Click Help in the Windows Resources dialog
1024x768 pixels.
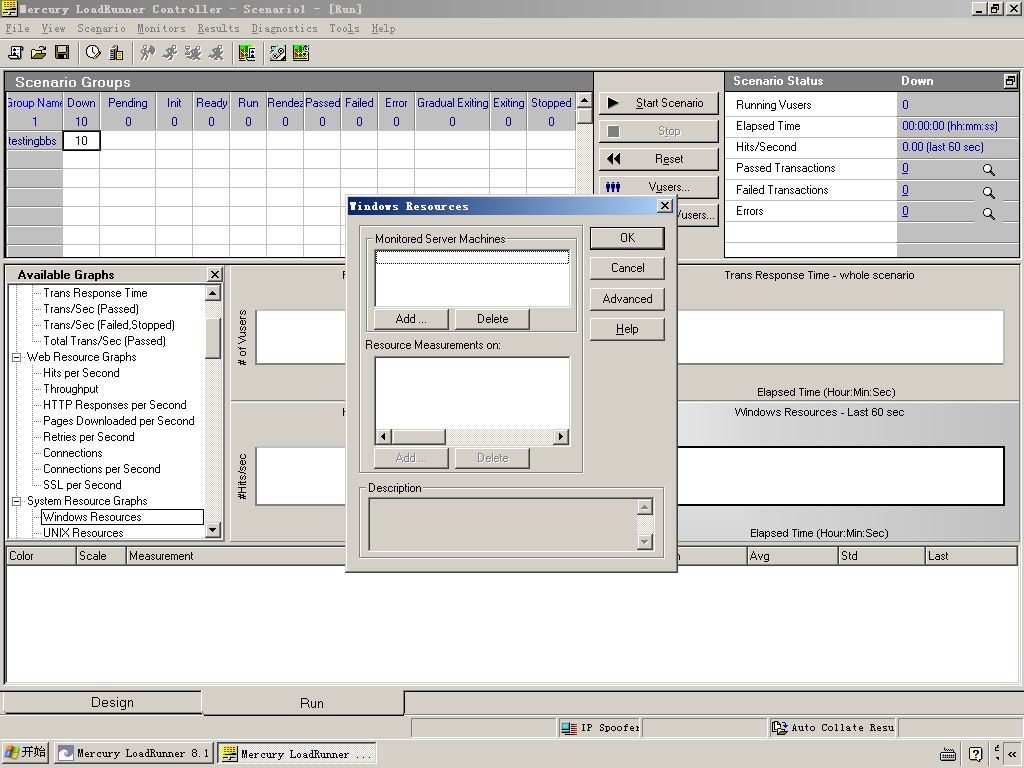[x=627, y=329]
